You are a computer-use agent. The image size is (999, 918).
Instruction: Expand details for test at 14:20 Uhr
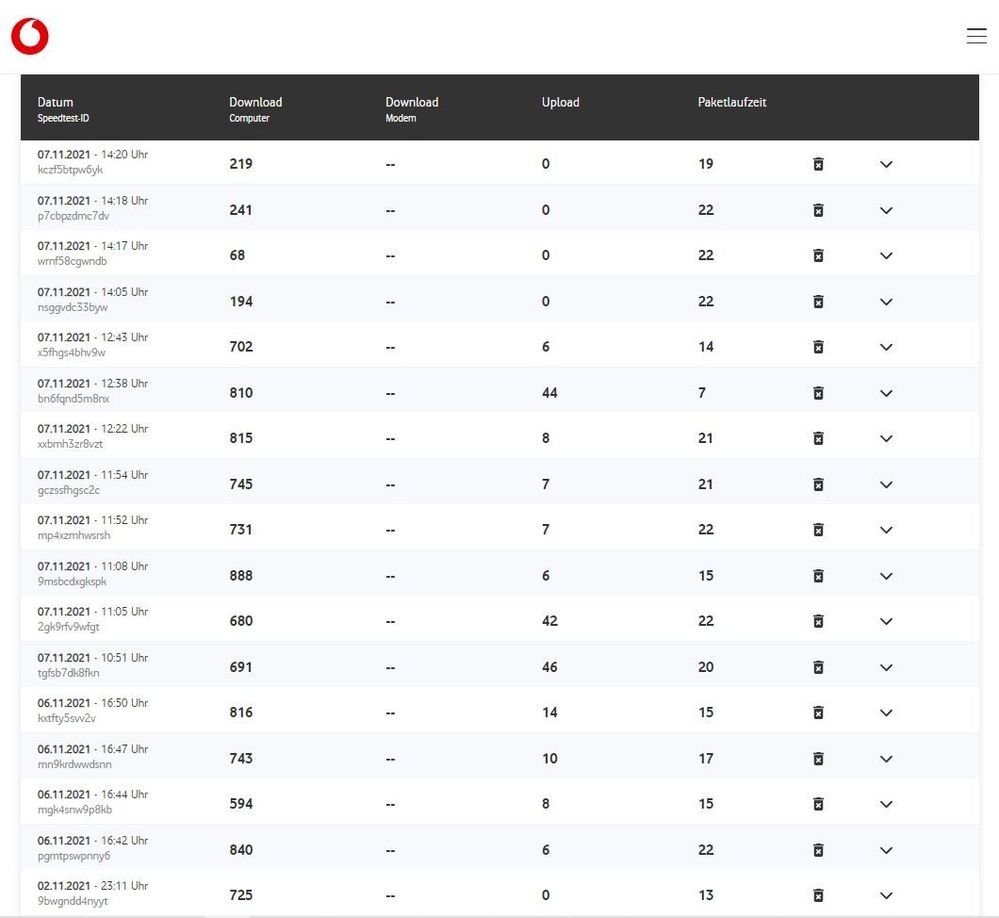coord(886,164)
